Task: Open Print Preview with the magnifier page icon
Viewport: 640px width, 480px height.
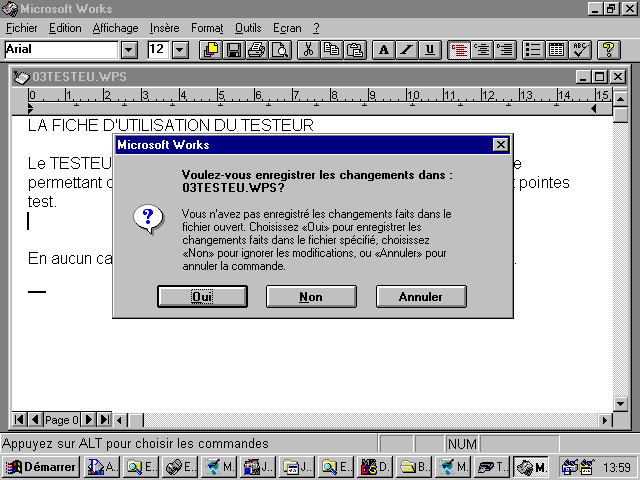Action: tap(280, 50)
